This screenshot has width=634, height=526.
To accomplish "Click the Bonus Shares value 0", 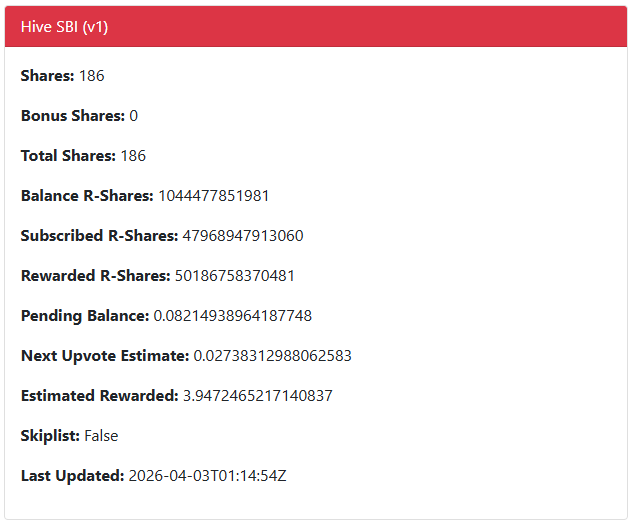I will [133, 116].
